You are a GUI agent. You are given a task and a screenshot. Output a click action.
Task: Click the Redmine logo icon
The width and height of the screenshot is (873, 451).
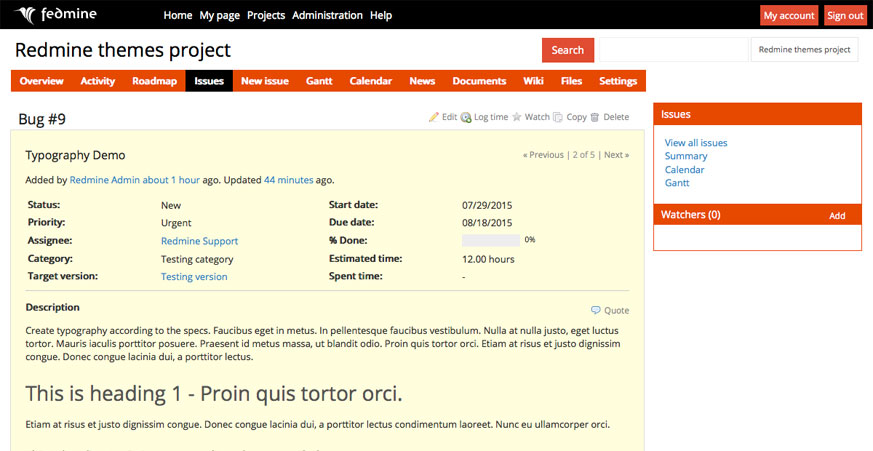point(26,14)
